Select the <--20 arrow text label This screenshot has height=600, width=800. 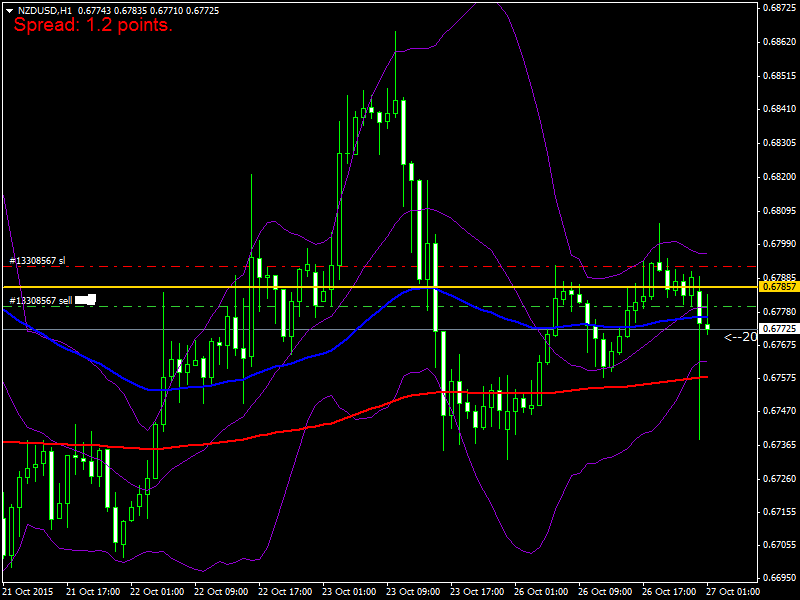tap(739, 337)
